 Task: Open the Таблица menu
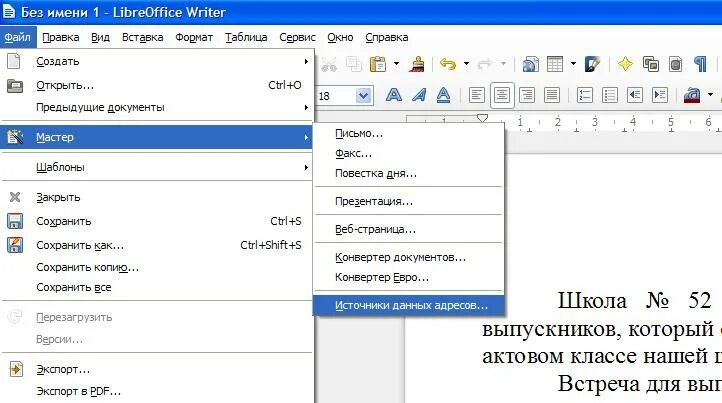point(246,37)
